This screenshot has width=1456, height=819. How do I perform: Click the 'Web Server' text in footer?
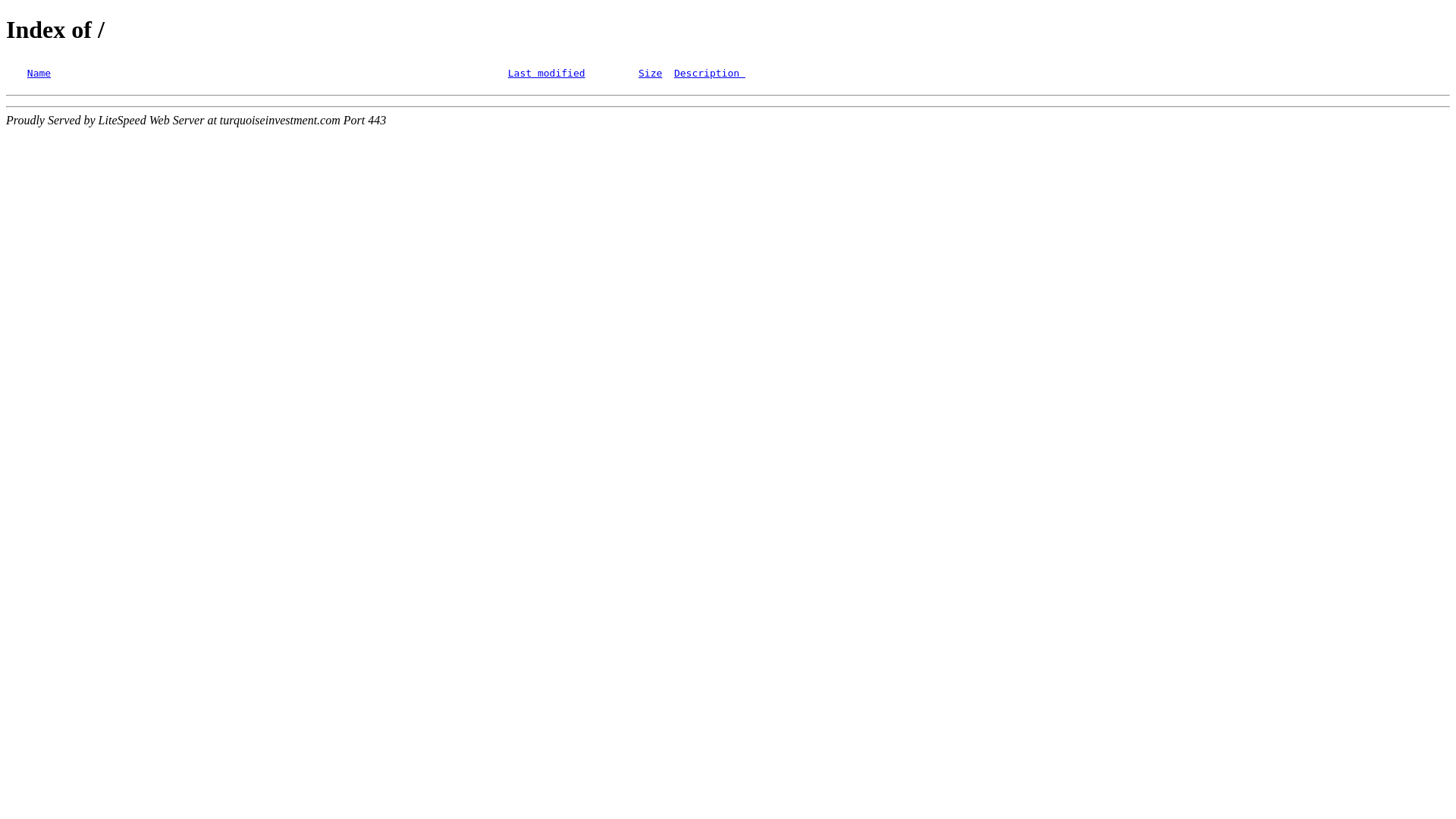(x=177, y=121)
